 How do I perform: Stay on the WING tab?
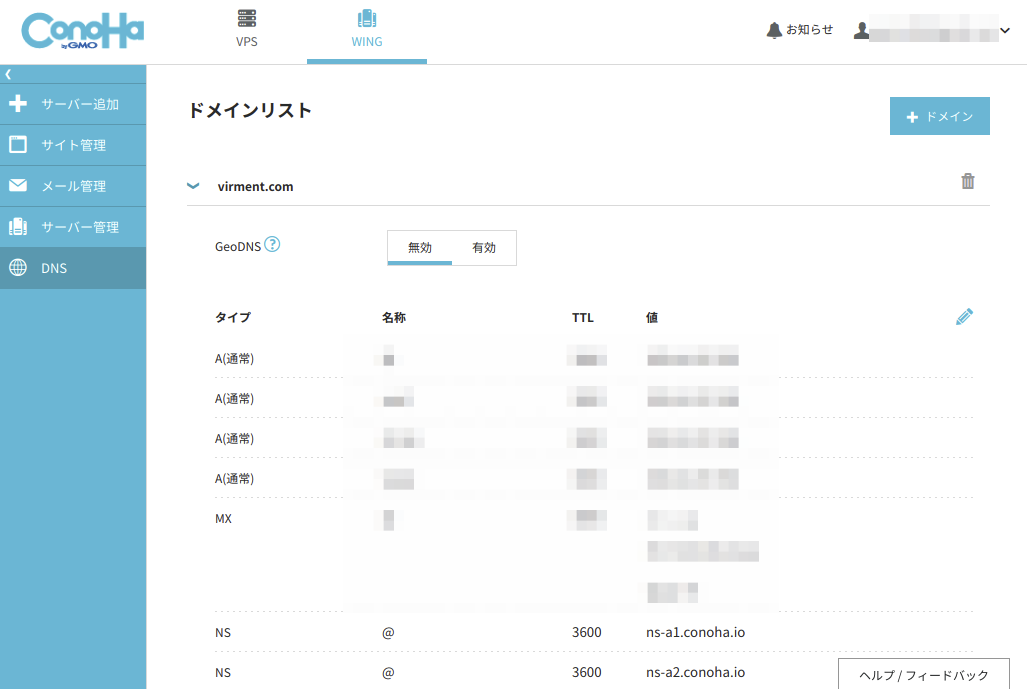tap(366, 30)
